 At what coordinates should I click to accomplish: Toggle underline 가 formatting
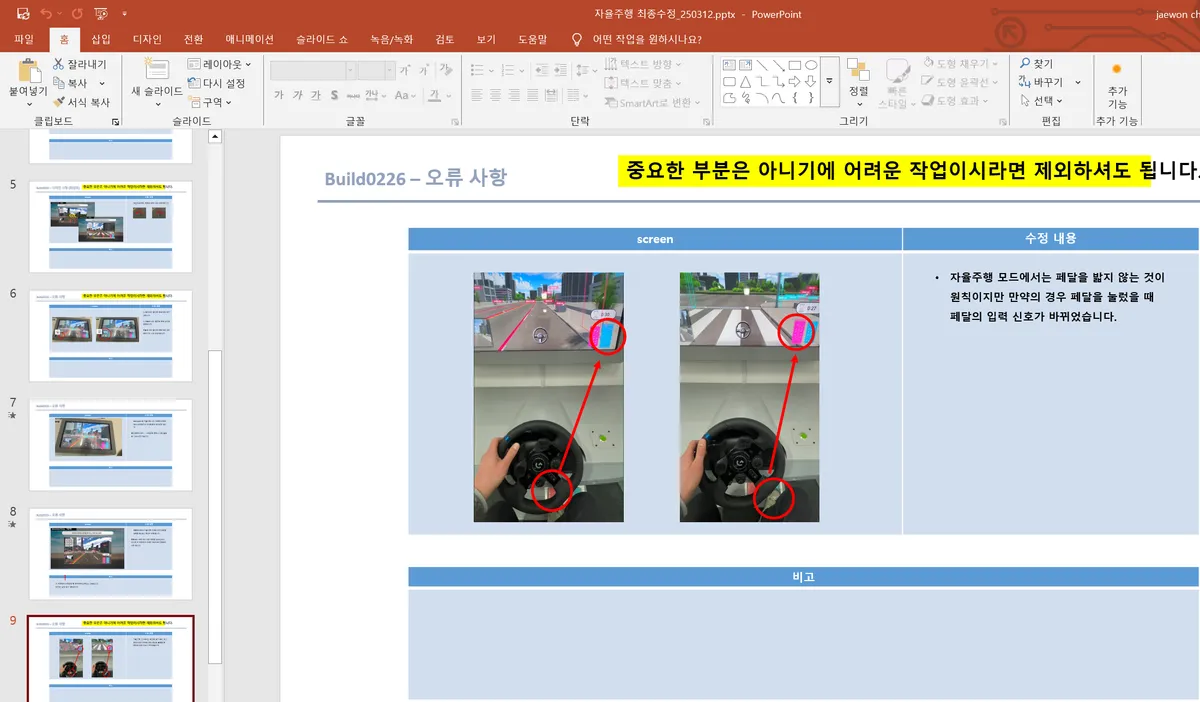(316, 96)
